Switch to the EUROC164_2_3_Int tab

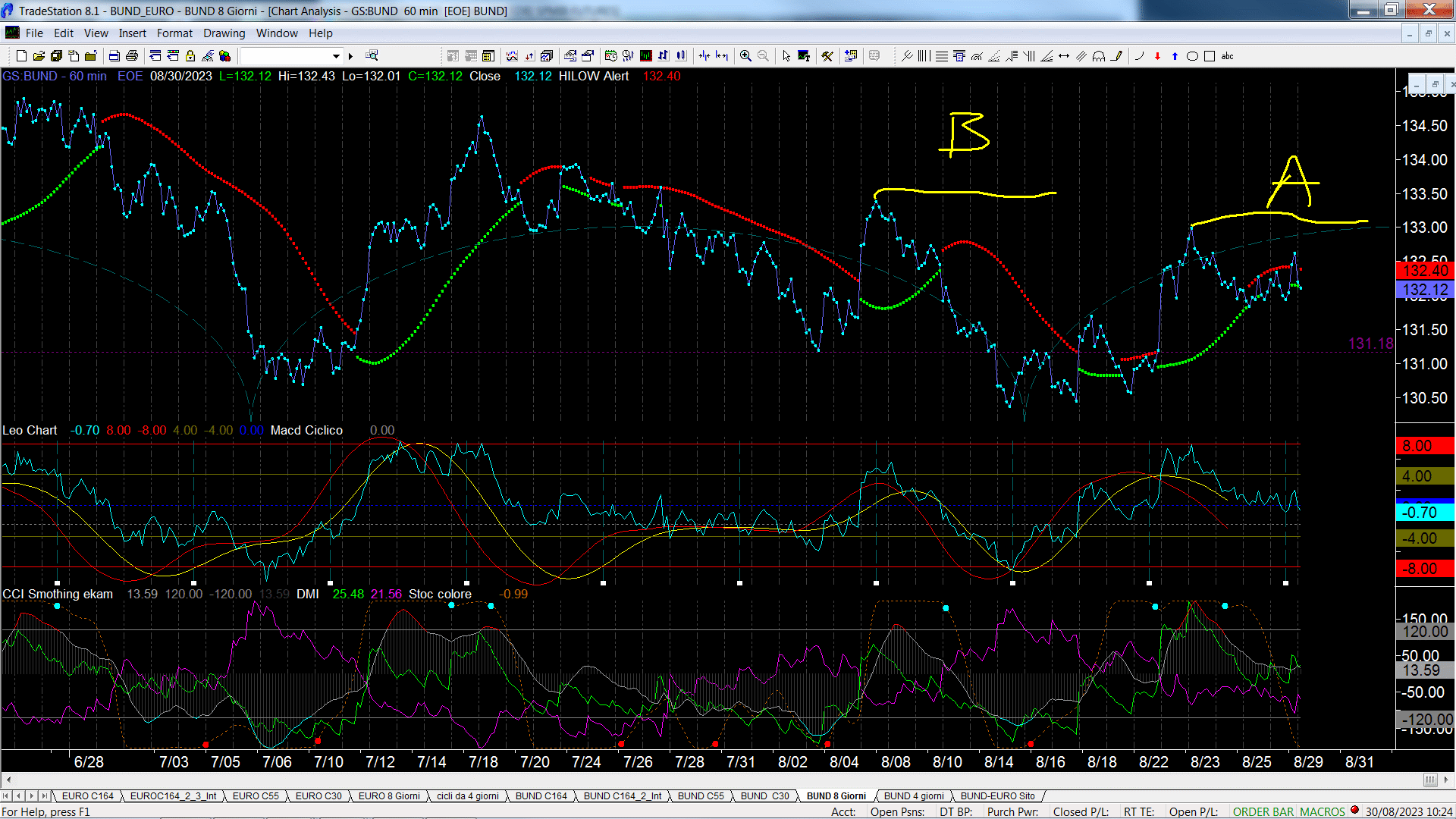173,795
